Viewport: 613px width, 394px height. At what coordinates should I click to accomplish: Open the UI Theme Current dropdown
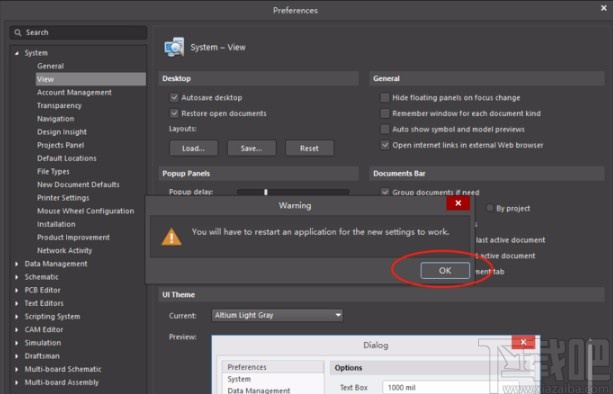277,315
